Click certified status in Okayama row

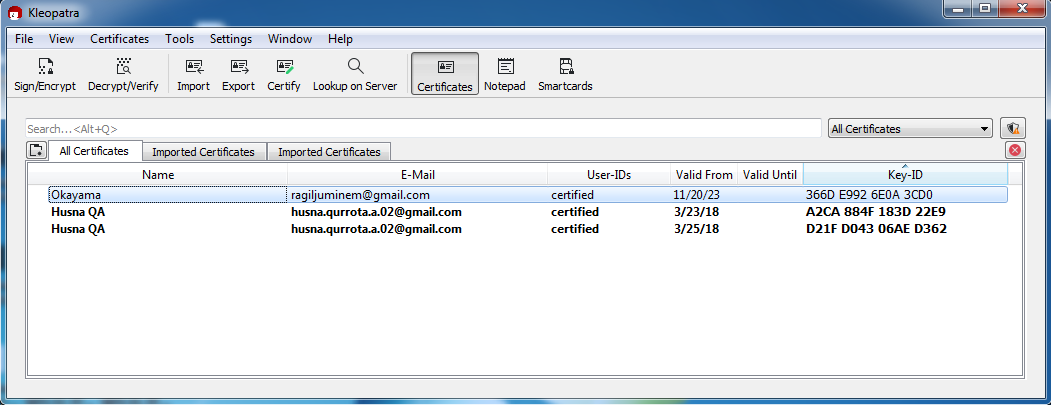click(x=572, y=195)
